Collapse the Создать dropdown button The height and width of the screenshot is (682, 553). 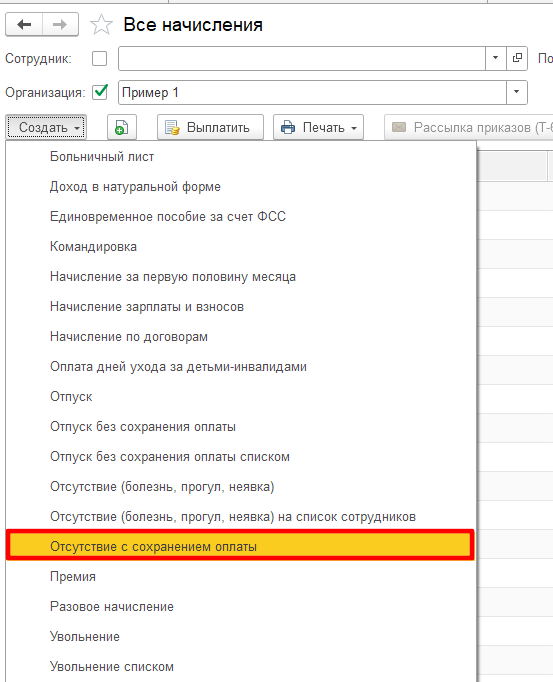point(46,127)
